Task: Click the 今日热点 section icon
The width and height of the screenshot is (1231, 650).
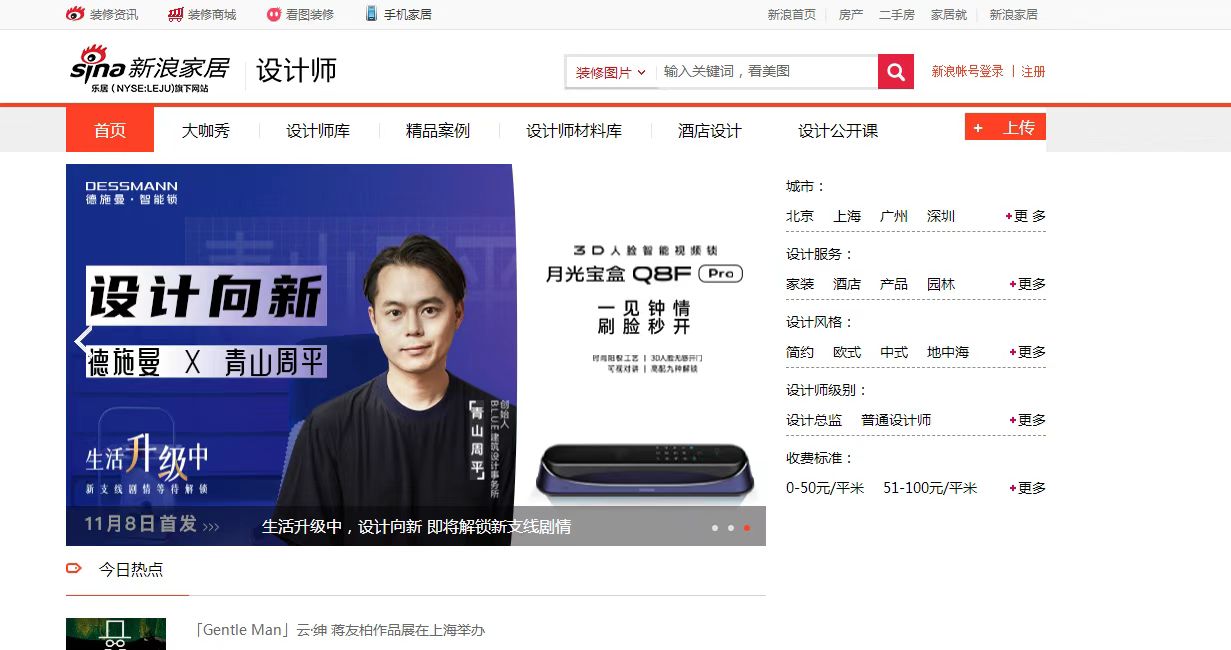Action: 73,569
